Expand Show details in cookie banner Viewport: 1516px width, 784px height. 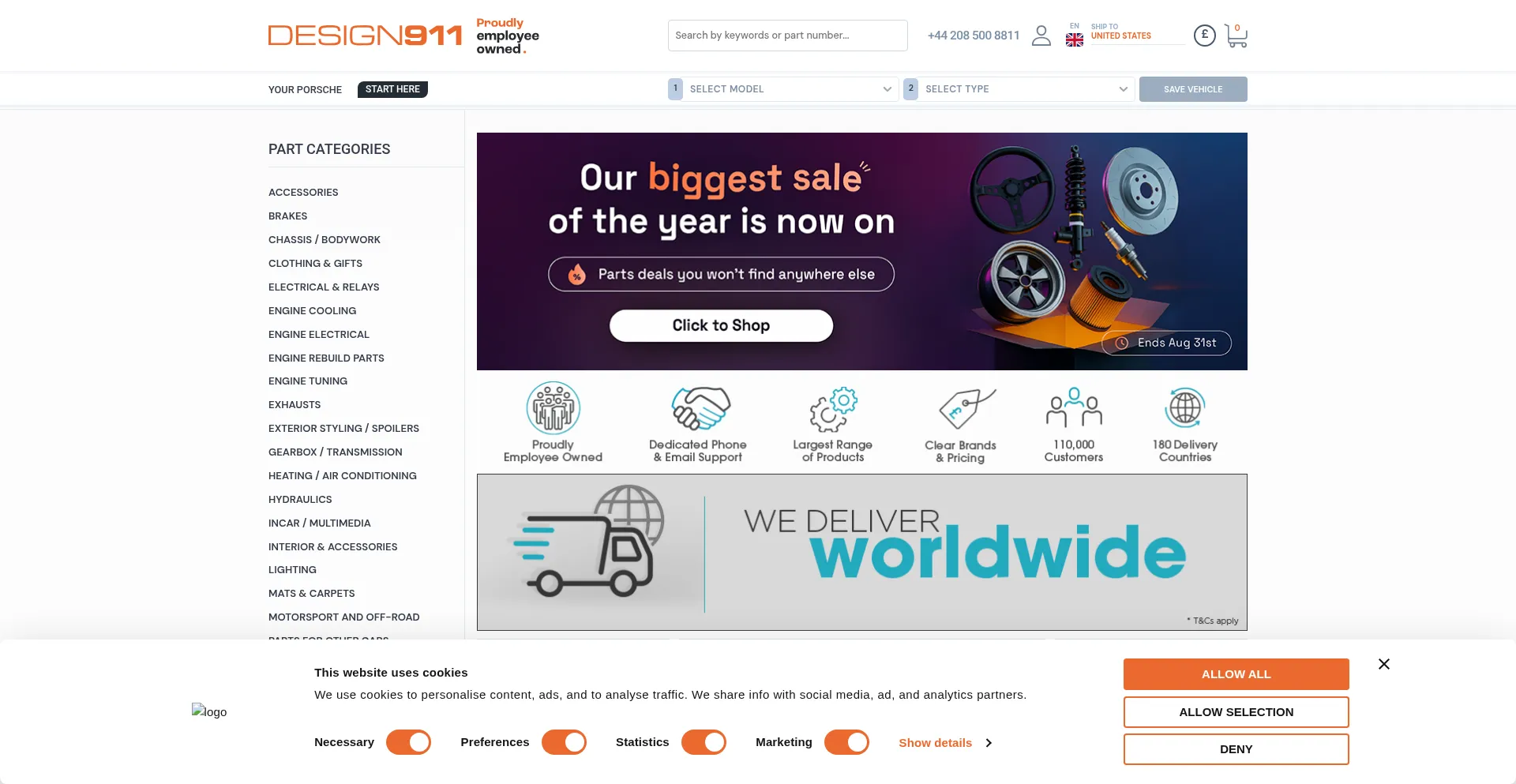click(x=945, y=743)
